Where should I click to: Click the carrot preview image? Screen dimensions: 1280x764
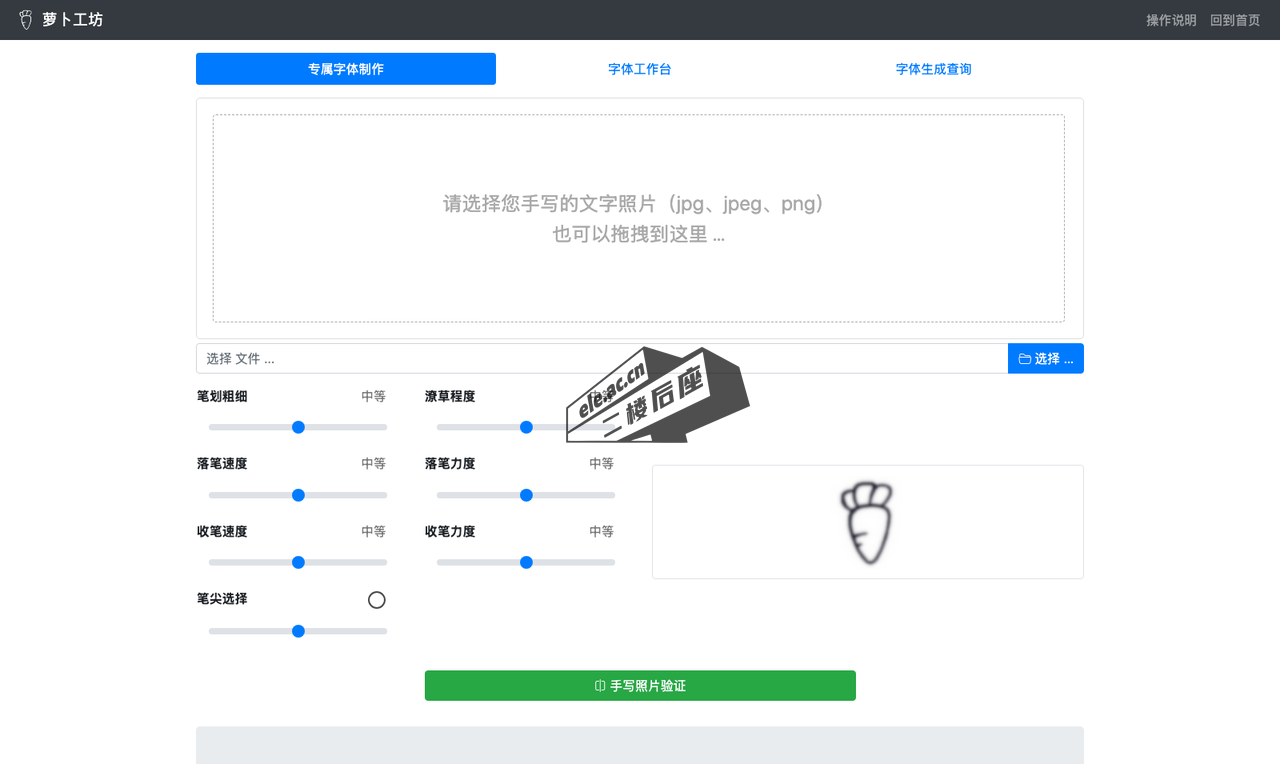pos(866,522)
